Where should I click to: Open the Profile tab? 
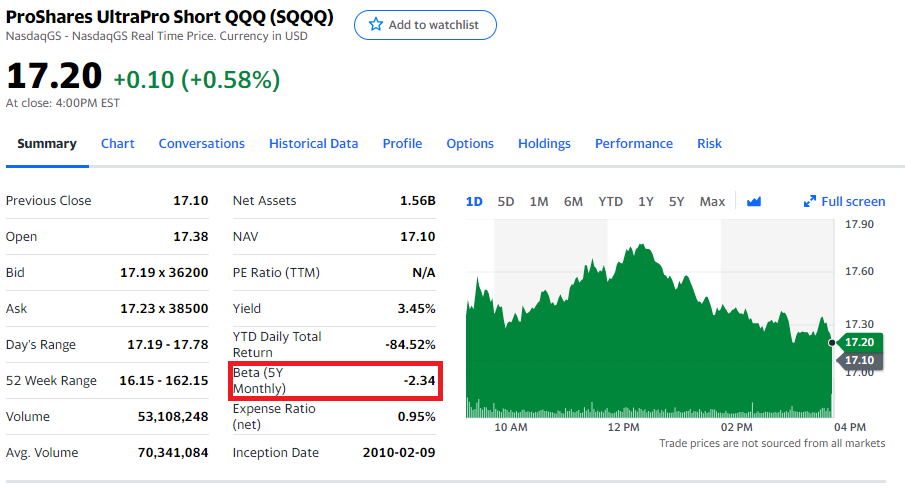(402, 144)
